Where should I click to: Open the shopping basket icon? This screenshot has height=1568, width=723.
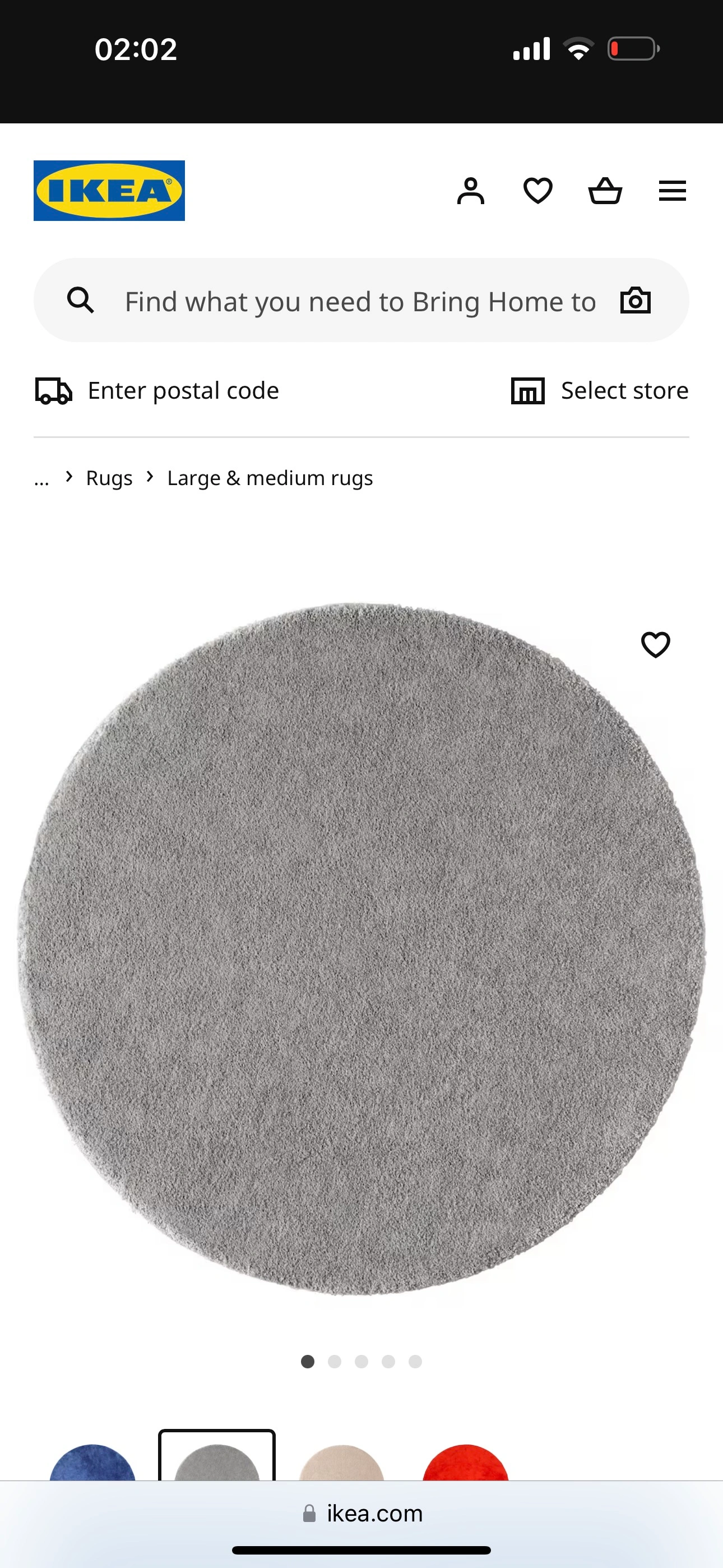click(x=605, y=191)
